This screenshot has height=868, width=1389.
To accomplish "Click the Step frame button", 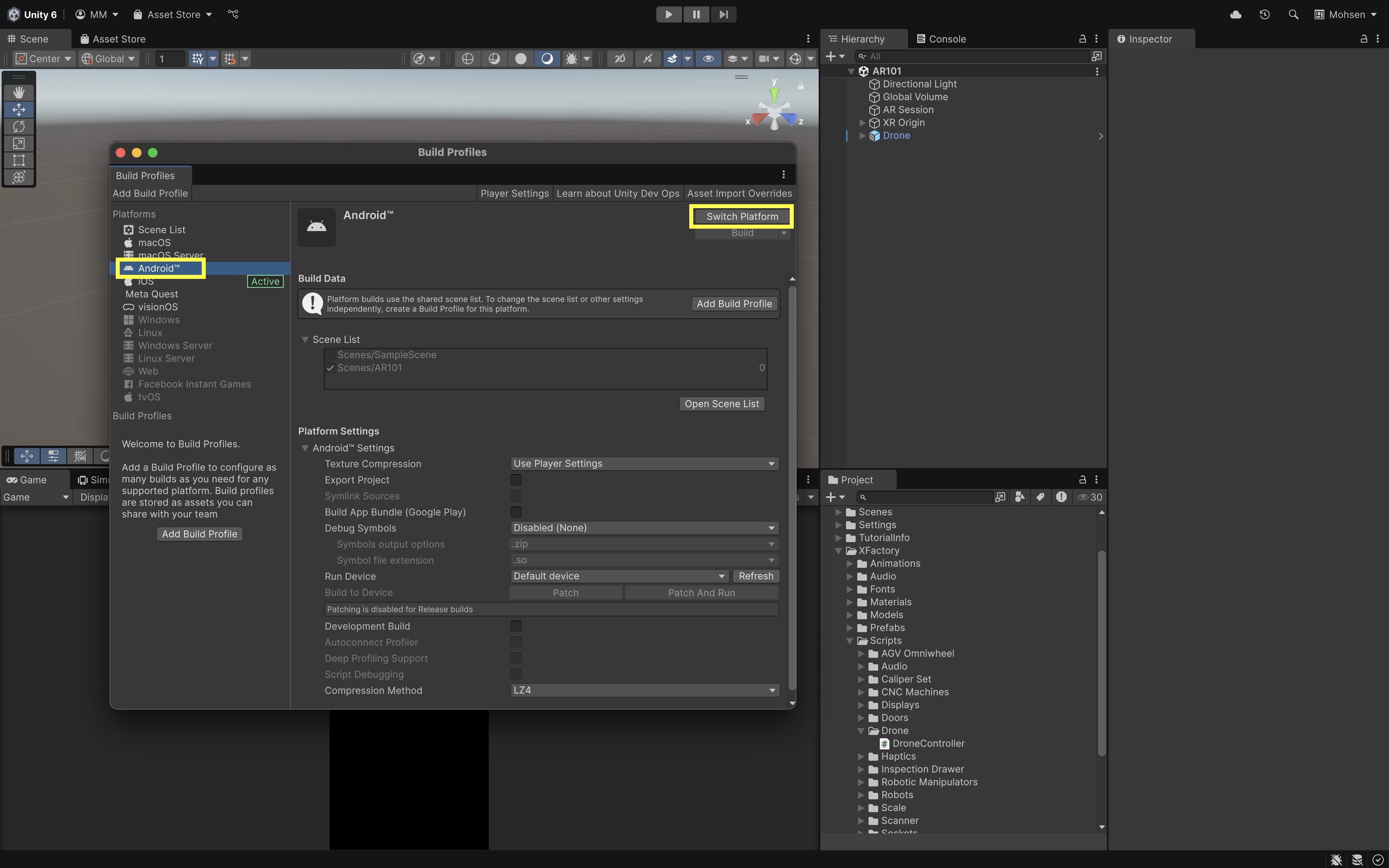I will (x=723, y=14).
